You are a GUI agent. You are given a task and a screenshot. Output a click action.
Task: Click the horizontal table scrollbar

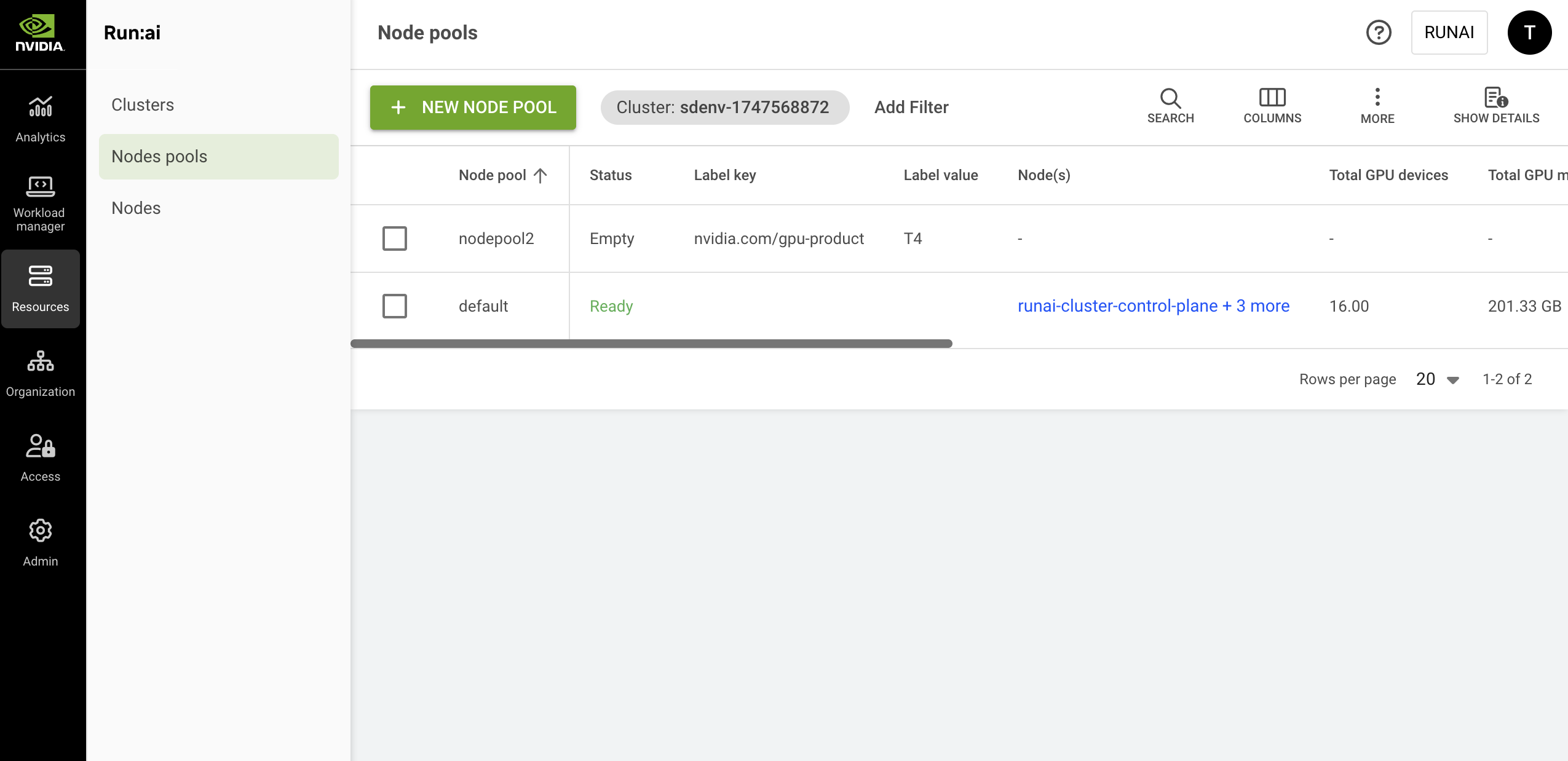pos(651,344)
